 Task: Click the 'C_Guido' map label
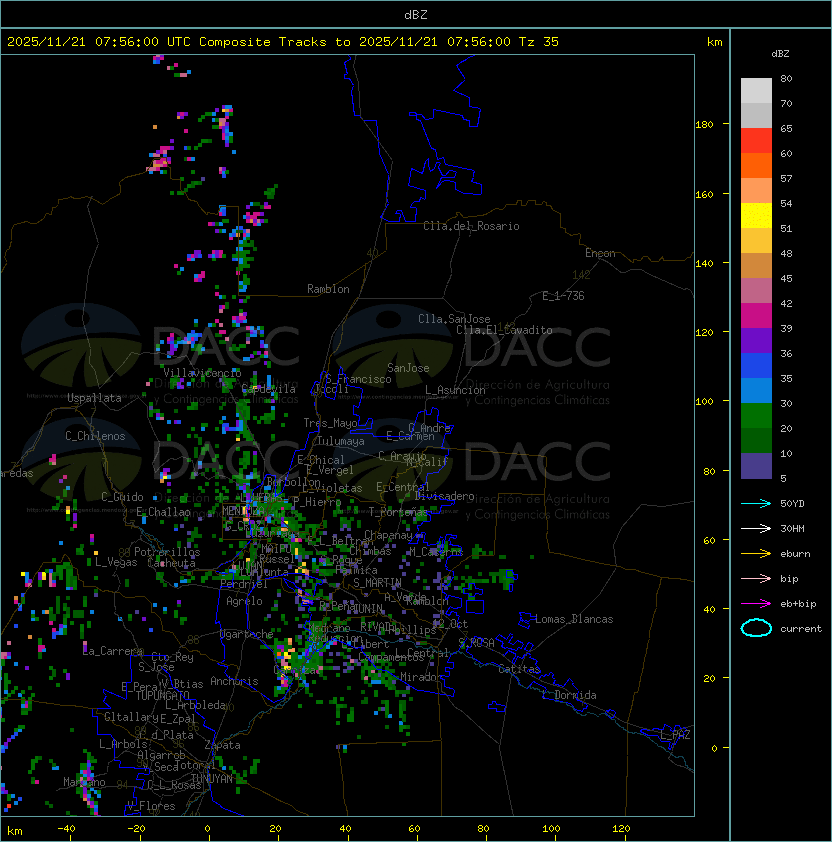(122, 497)
